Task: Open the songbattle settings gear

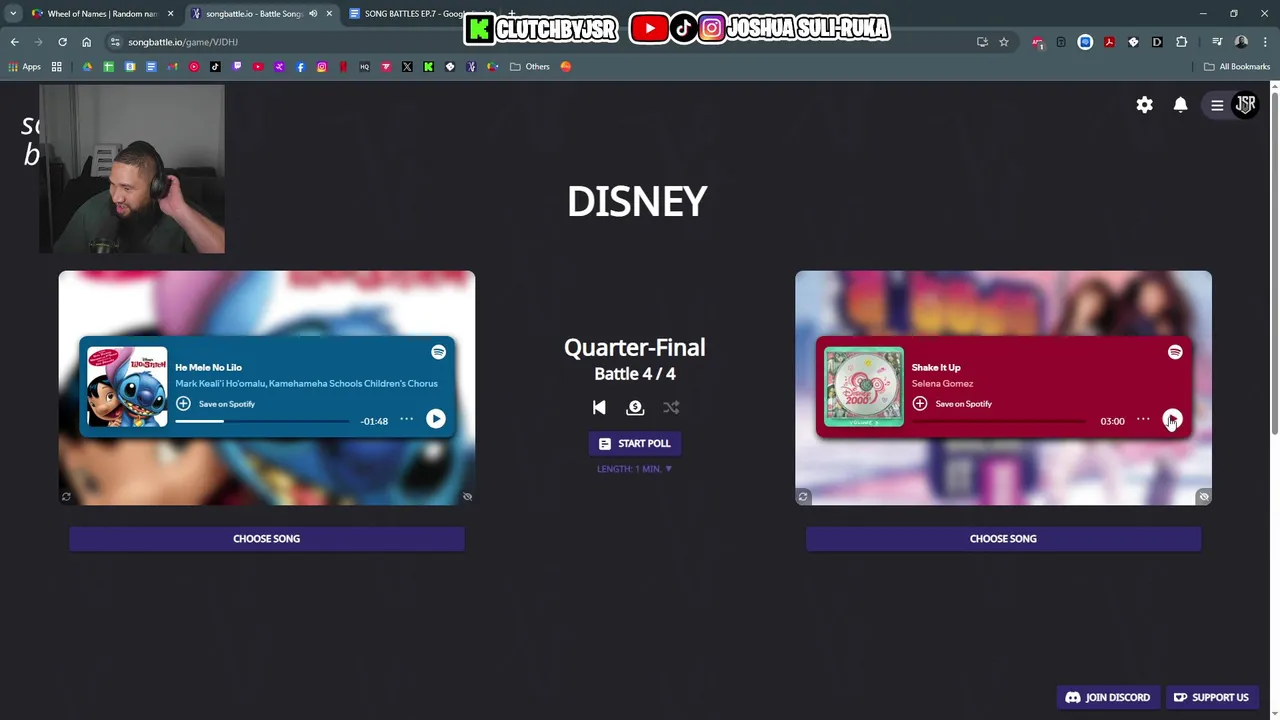Action: [1145, 105]
